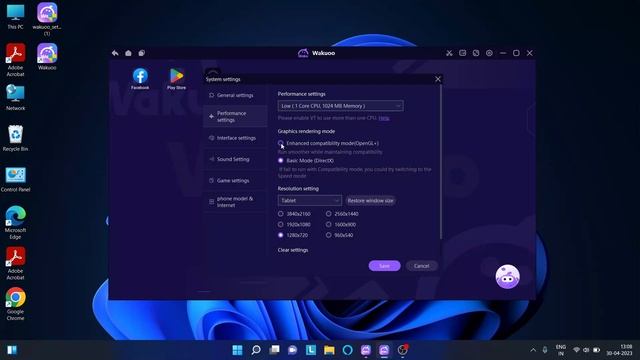Select Recycle Bin desktop icon
This screenshot has height=360, width=640.
pyautogui.click(x=16, y=138)
